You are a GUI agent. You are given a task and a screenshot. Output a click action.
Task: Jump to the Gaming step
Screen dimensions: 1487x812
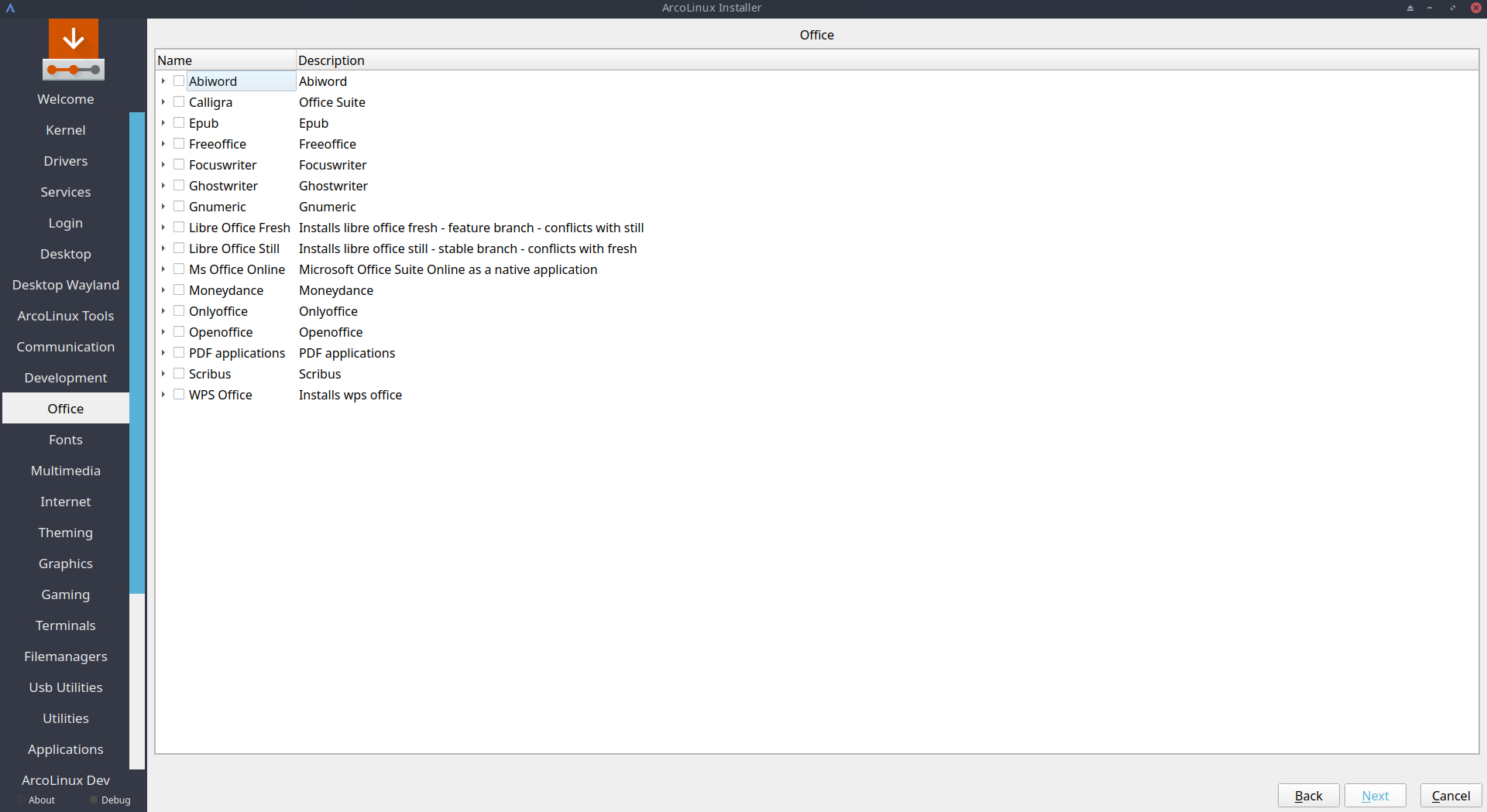coord(66,594)
